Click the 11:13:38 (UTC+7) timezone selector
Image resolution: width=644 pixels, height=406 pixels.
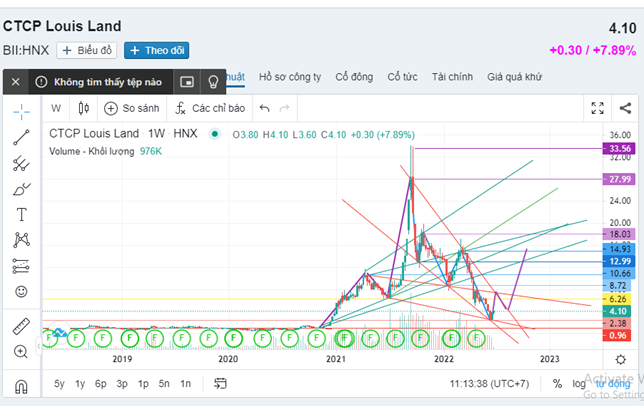pyautogui.click(x=489, y=384)
